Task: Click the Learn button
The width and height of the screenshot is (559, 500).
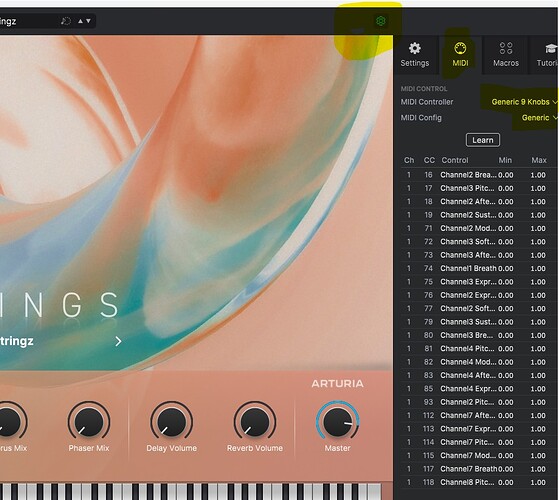Action: [x=483, y=140]
